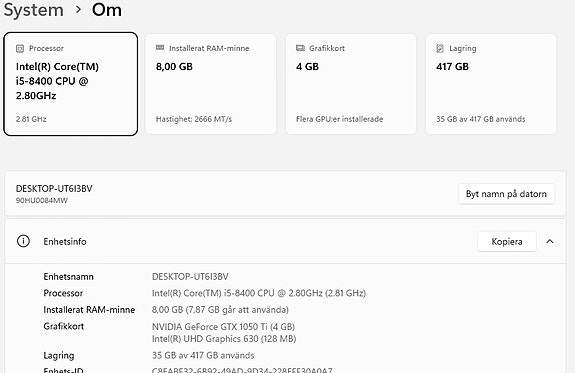Click the Om page title

[x=107, y=10]
